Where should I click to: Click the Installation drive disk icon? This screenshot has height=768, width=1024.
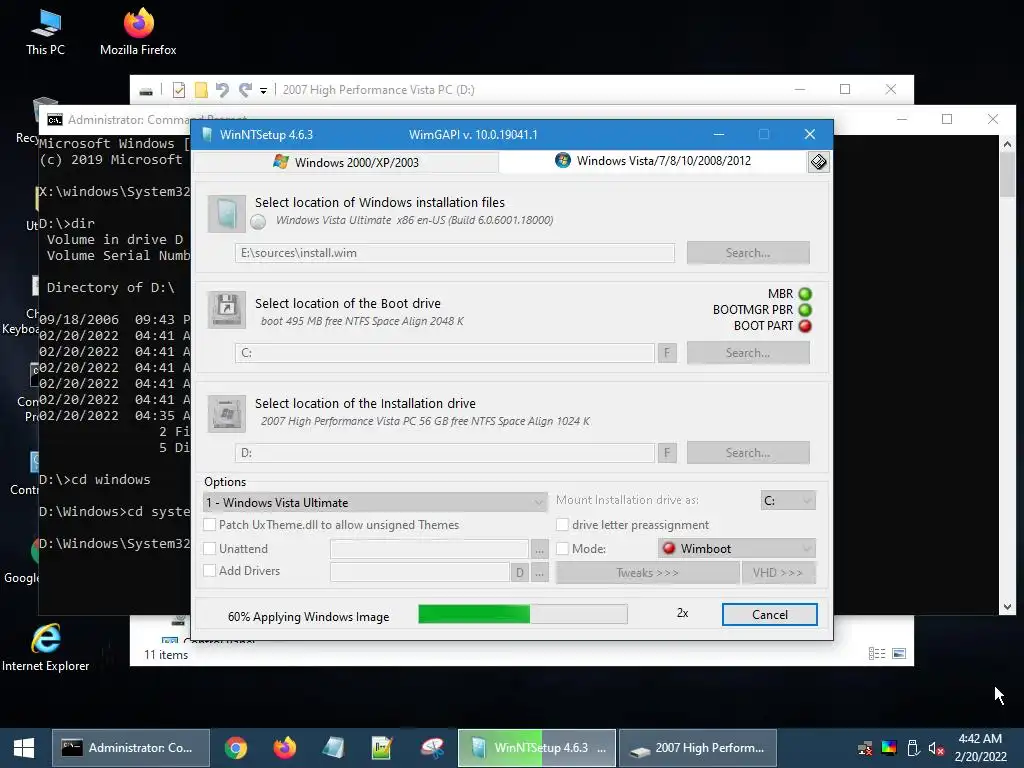click(226, 413)
